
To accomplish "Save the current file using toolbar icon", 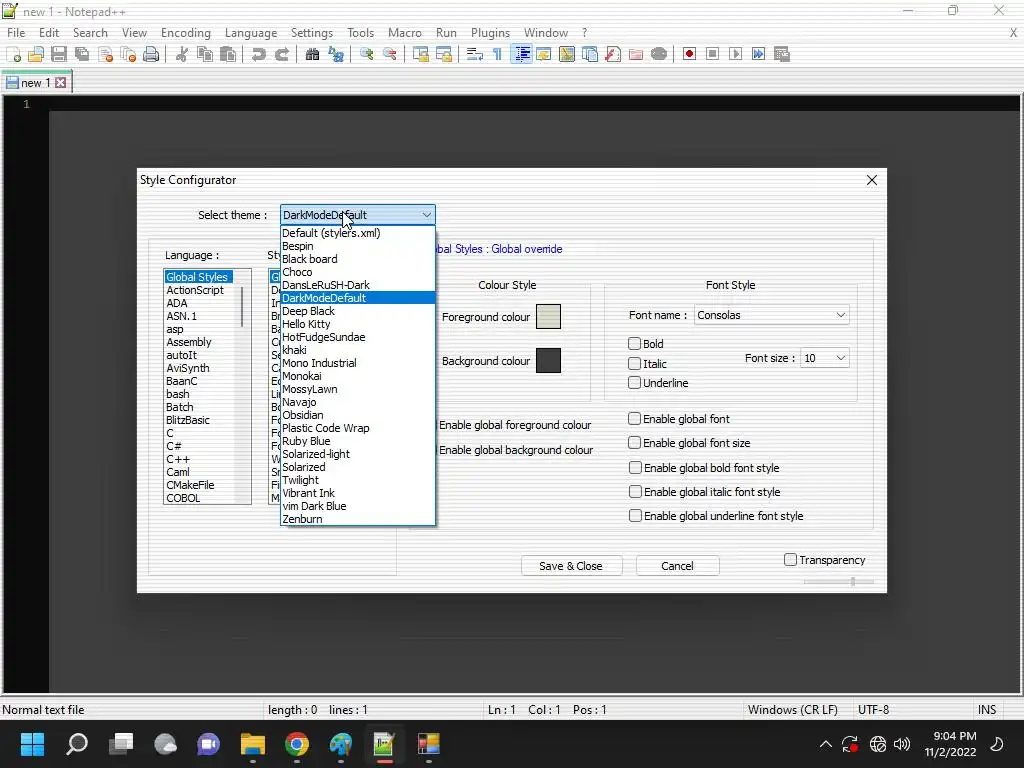I will pyautogui.click(x=59, y=54).
